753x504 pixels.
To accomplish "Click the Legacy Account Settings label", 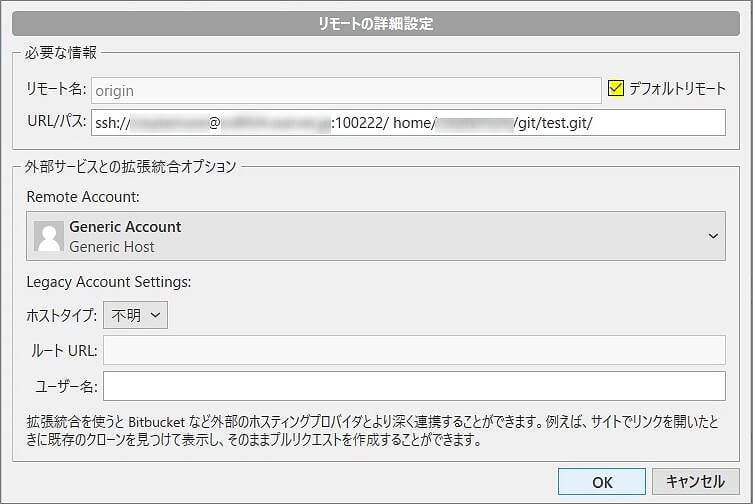I will click(109, 282).
